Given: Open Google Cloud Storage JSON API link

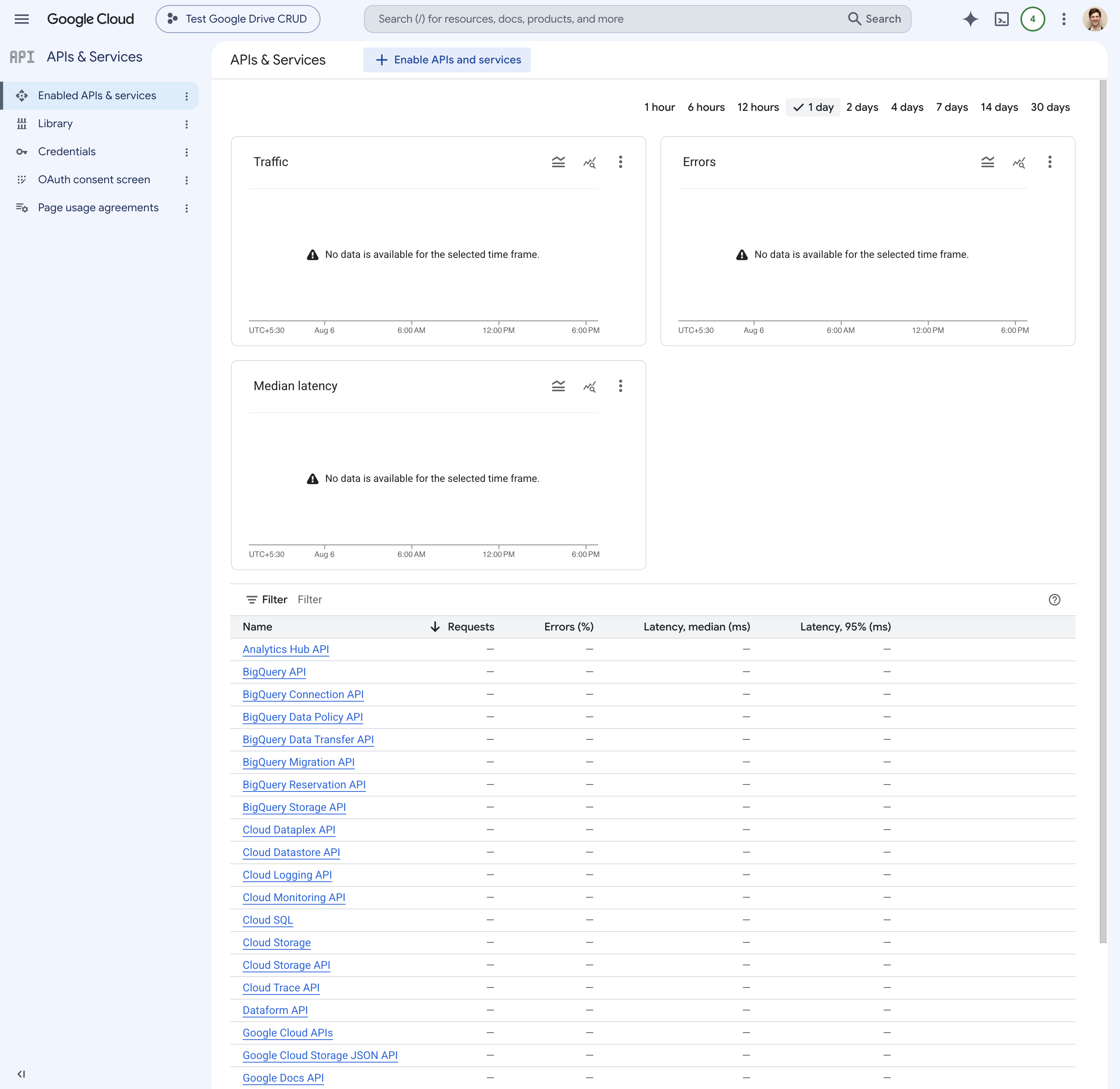Looking at the screenshot, I should [x=320, y=1055].
